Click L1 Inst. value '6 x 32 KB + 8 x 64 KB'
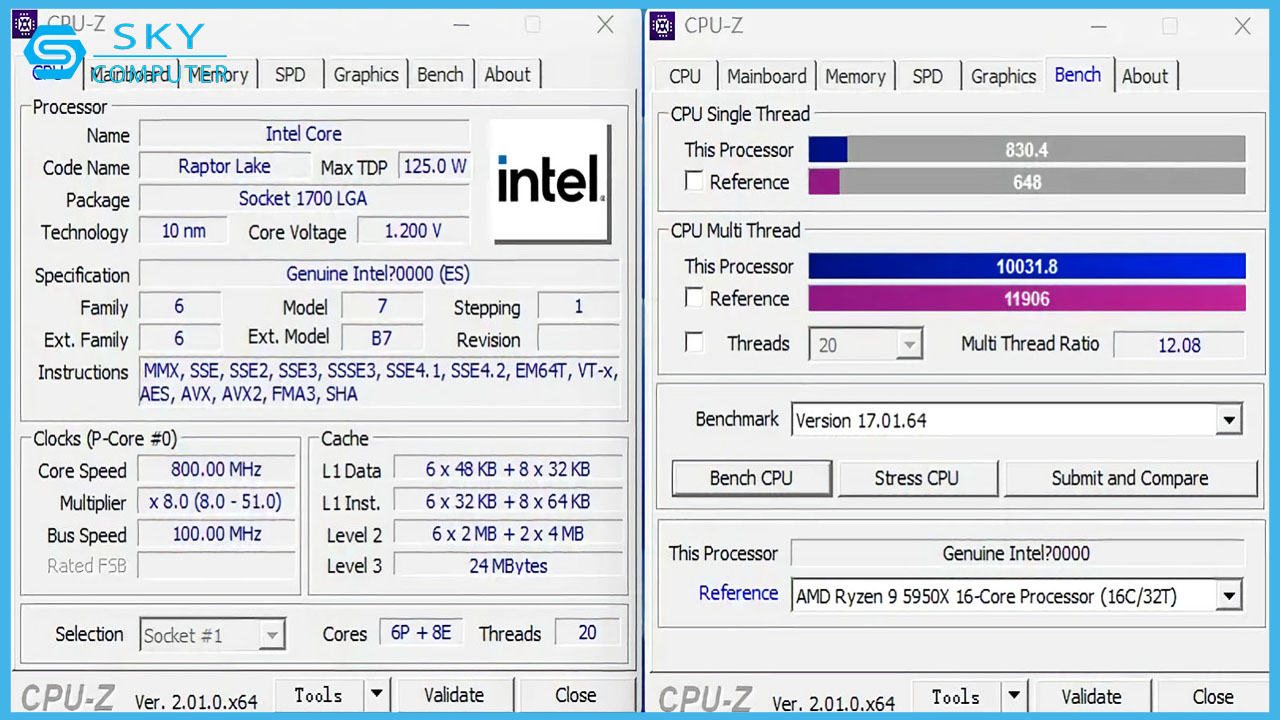 [508, 501]
